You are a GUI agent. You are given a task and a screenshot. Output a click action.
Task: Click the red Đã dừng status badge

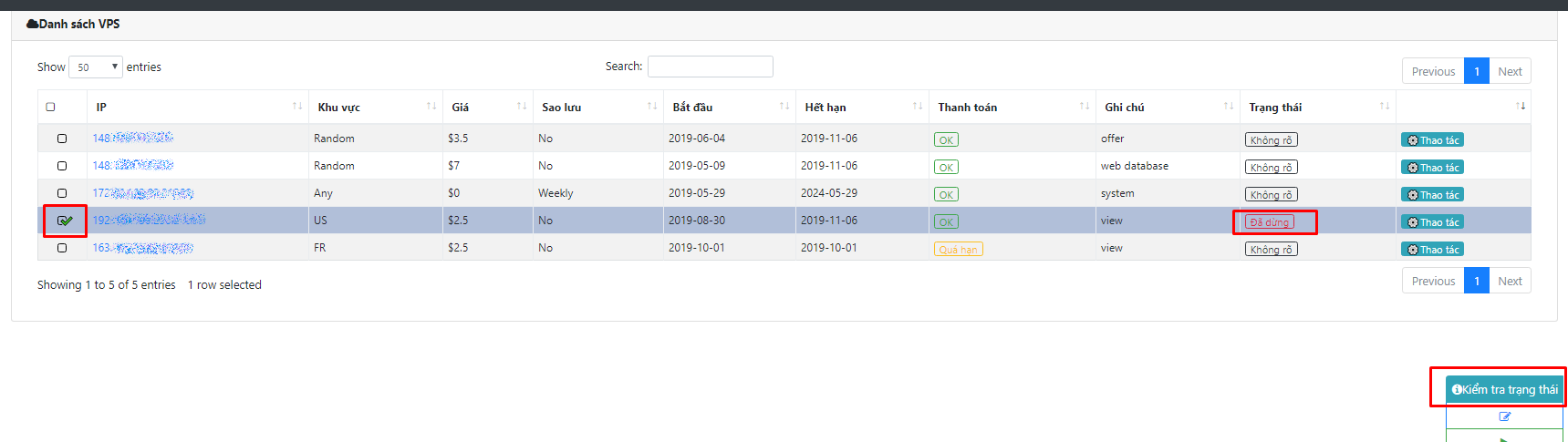pos(1269,222)
